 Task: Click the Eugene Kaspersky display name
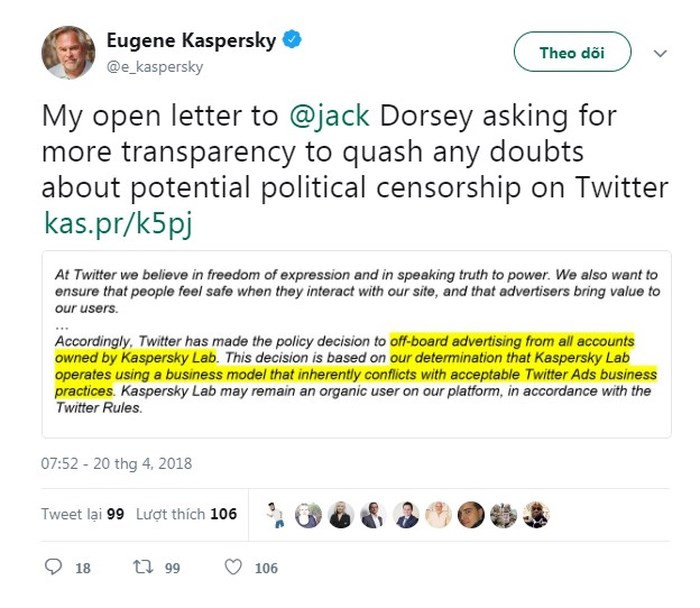point(194,42)
